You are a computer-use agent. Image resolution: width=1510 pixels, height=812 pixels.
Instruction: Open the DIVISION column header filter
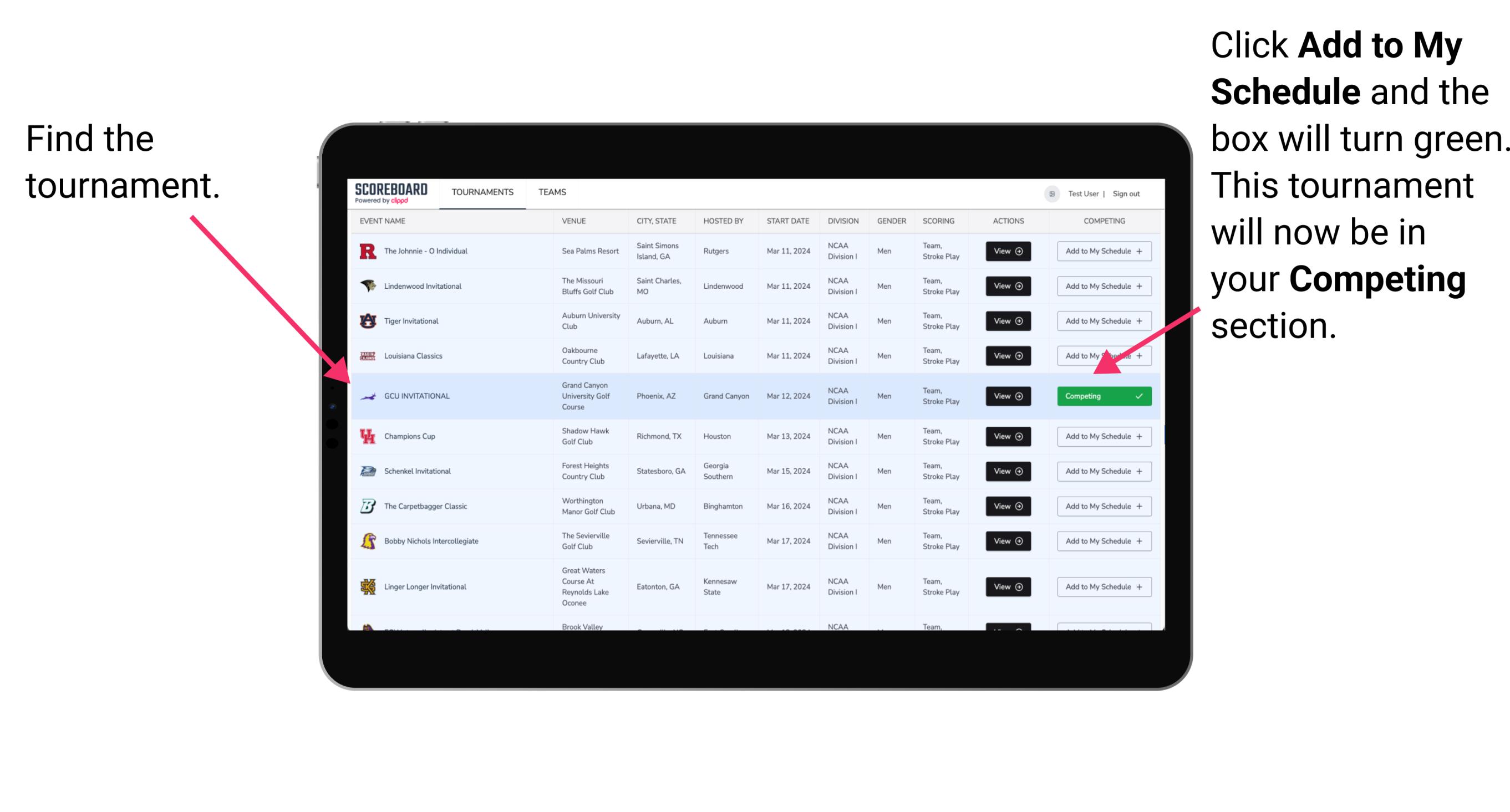tap(842, 222)
